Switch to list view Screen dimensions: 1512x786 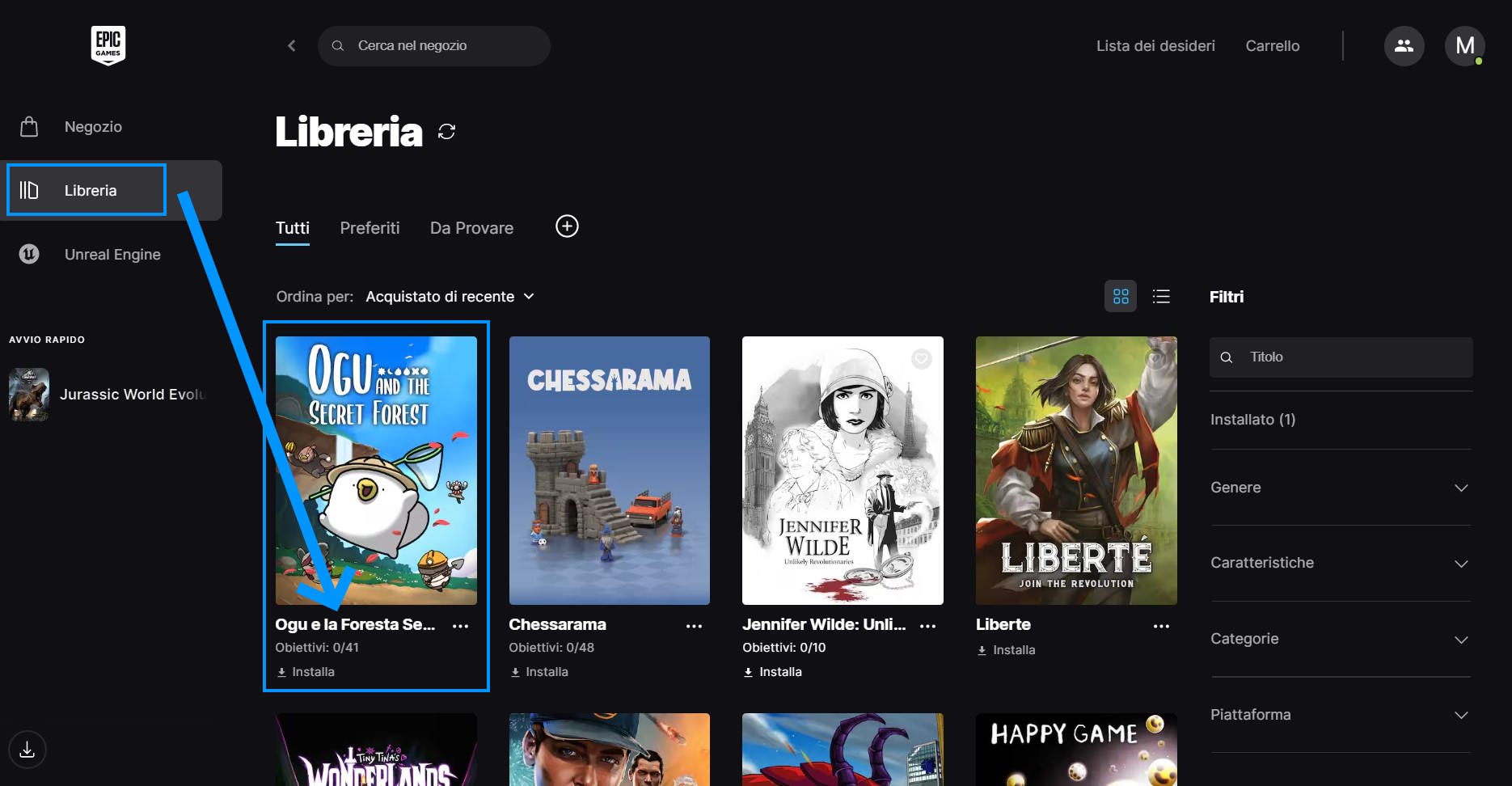(x=1161, y=297)
